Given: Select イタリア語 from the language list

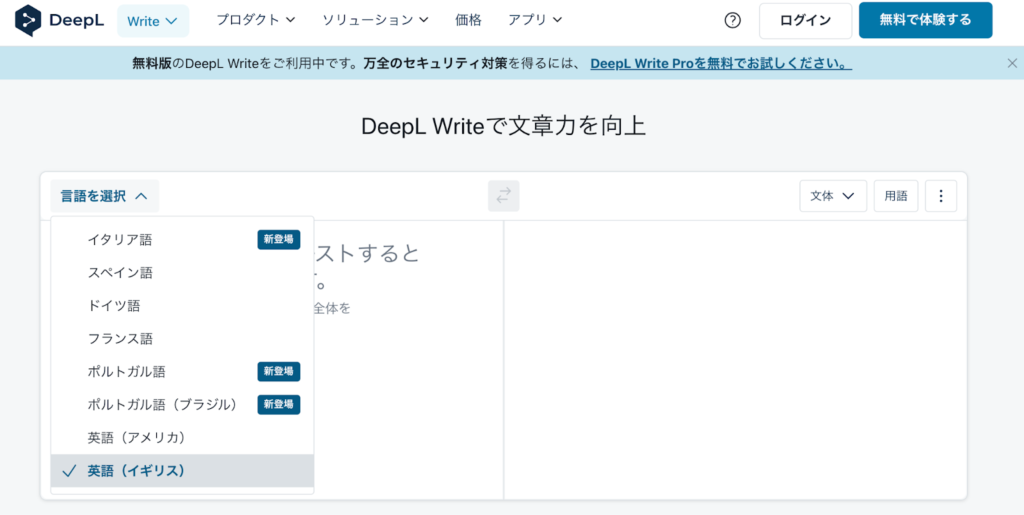Looking at the screenshot, I should [182, 240].
